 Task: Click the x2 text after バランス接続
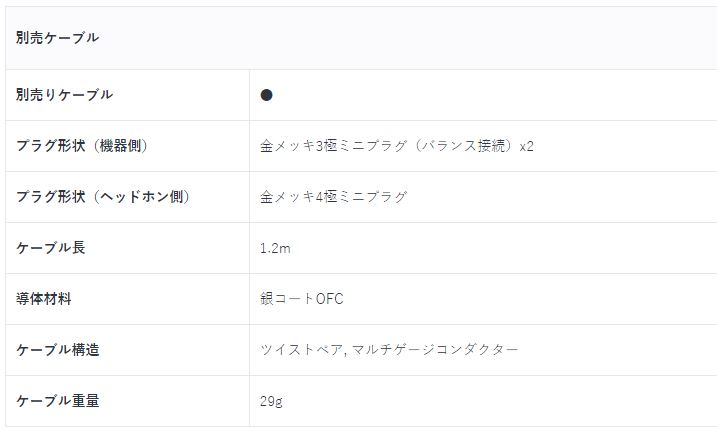coord(526,146)
